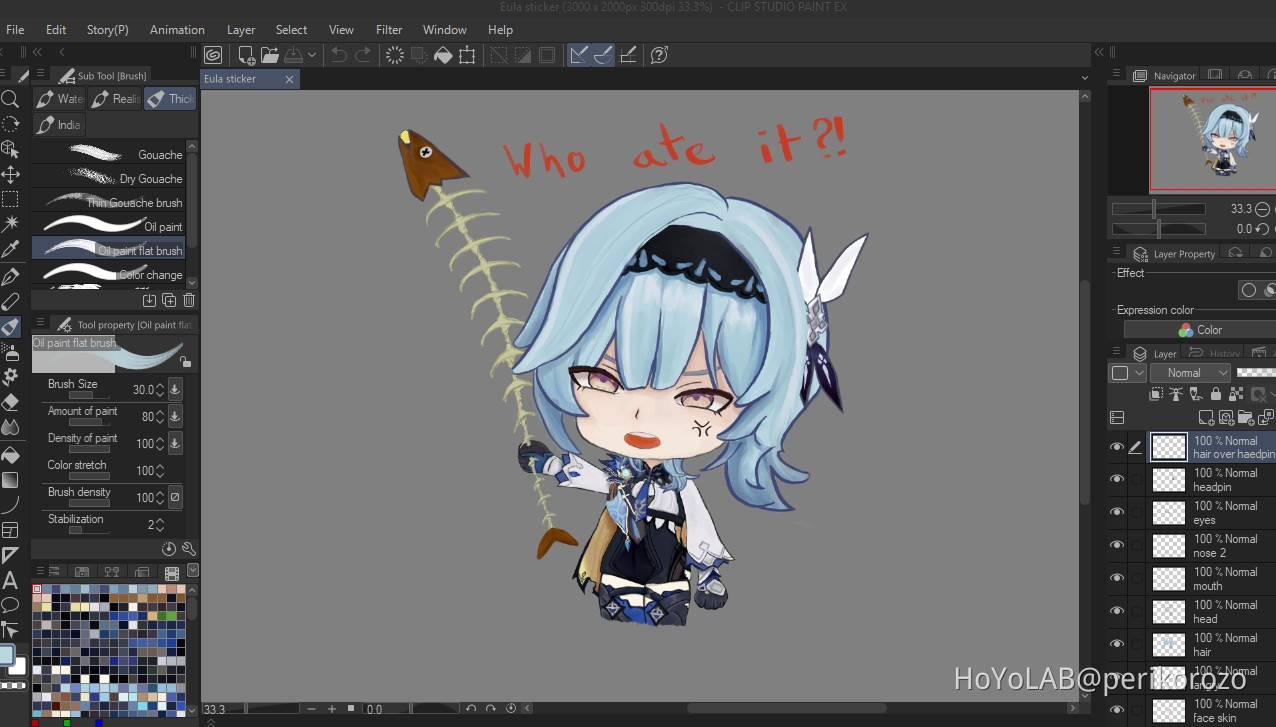Click the Undo icon in the toolbar
1276x727 pixels.
[339, 55]
